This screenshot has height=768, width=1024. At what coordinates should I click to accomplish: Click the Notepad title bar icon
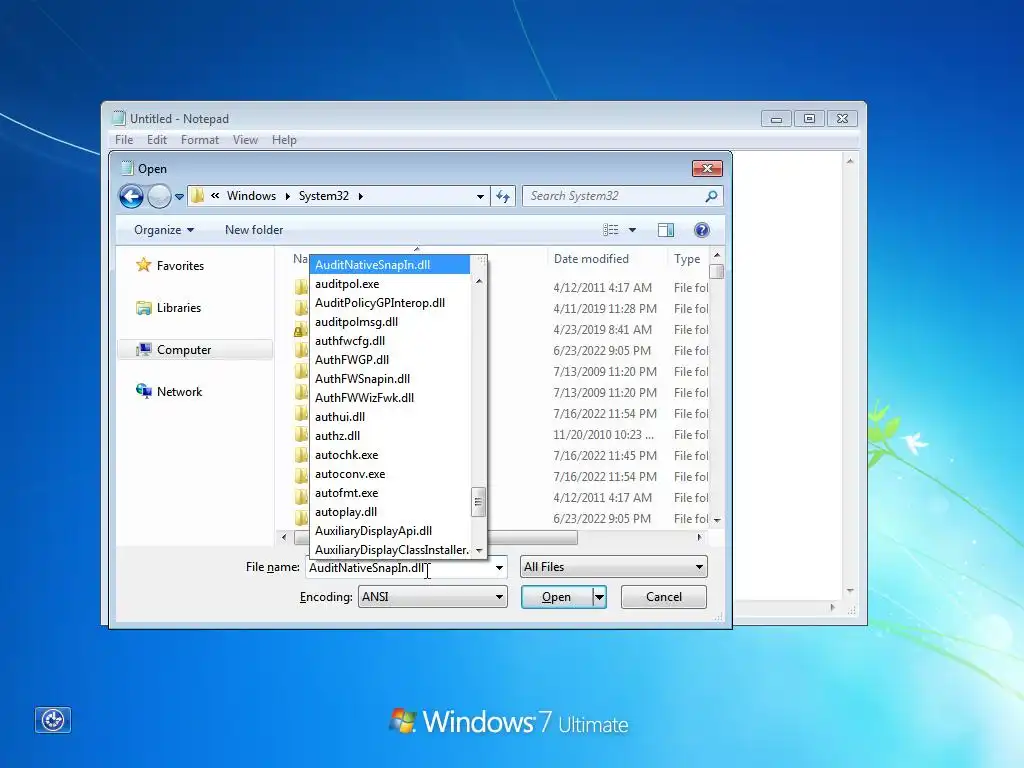click(119, 118)
